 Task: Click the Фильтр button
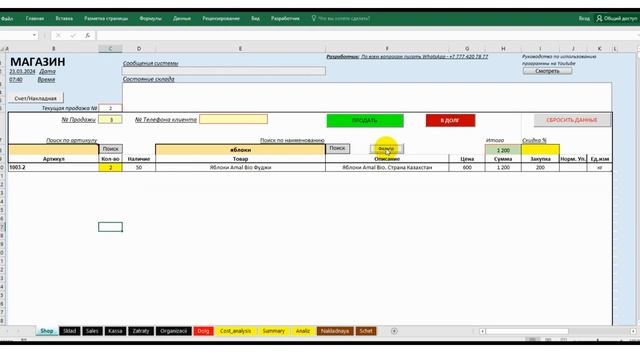pyautogui.click(x=386, y=149)
